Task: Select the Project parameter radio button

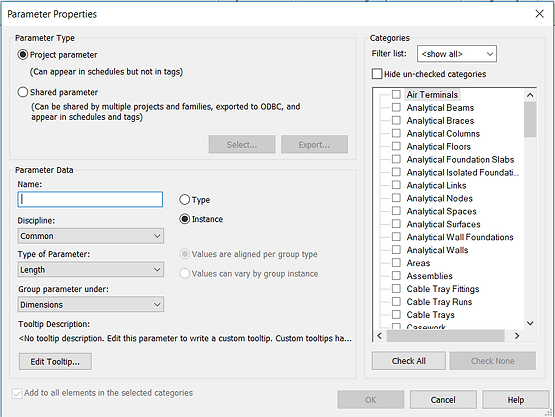Action: point(23,55)
